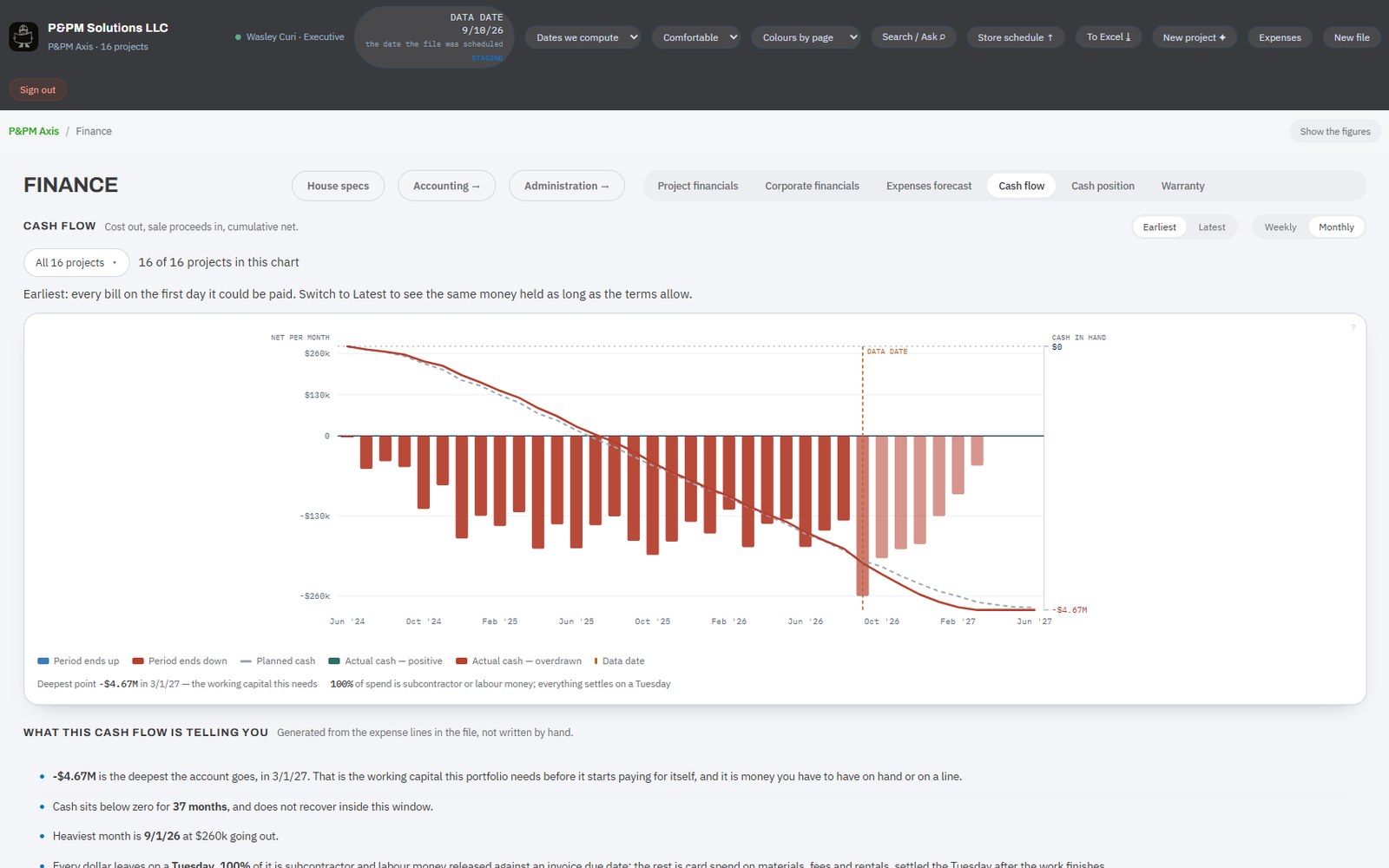Open the Accounting menu
This screenshot has height=868, width=1389.
[446, 186]
